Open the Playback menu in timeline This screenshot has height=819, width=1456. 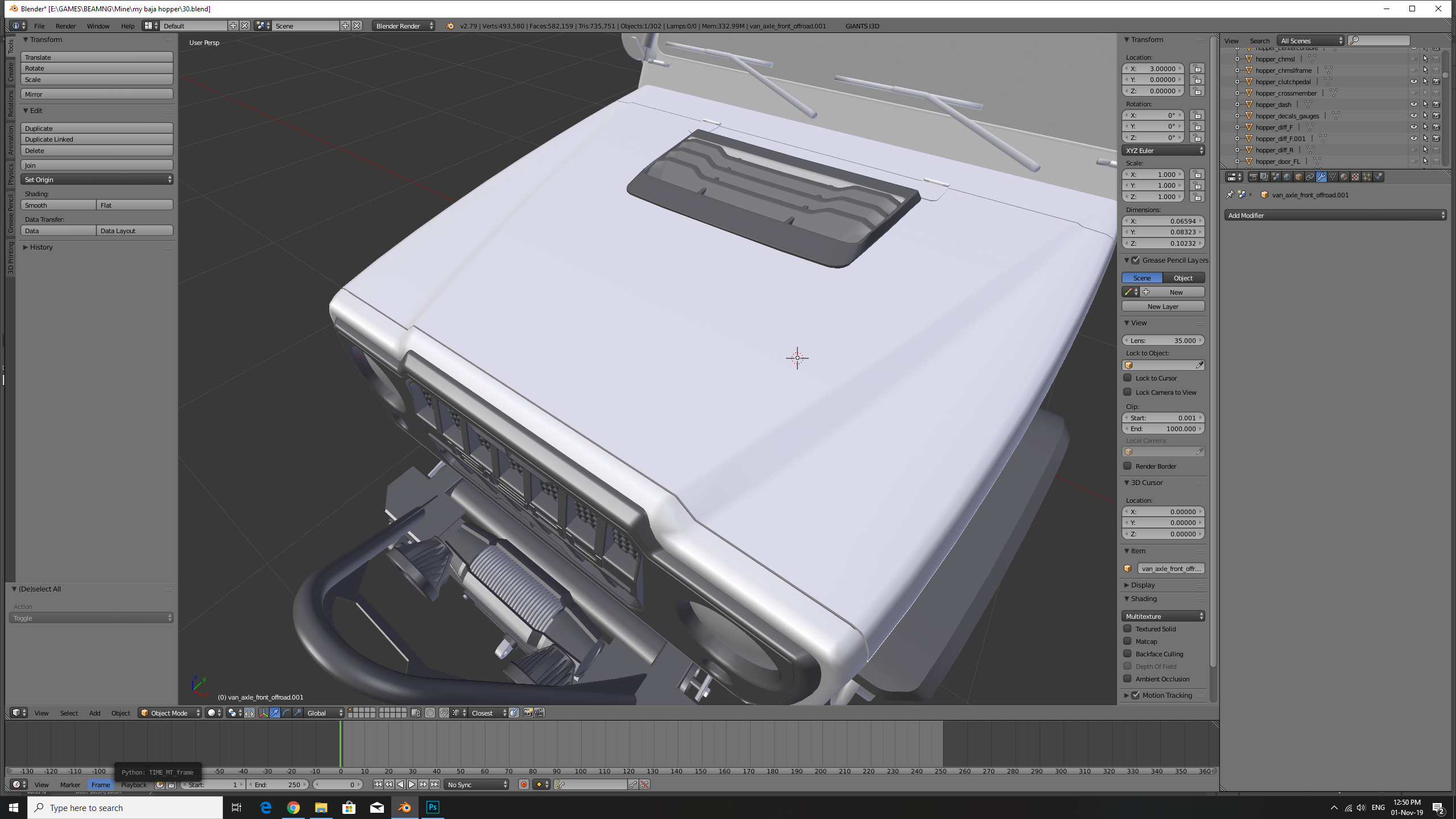(x=134, y=785)
